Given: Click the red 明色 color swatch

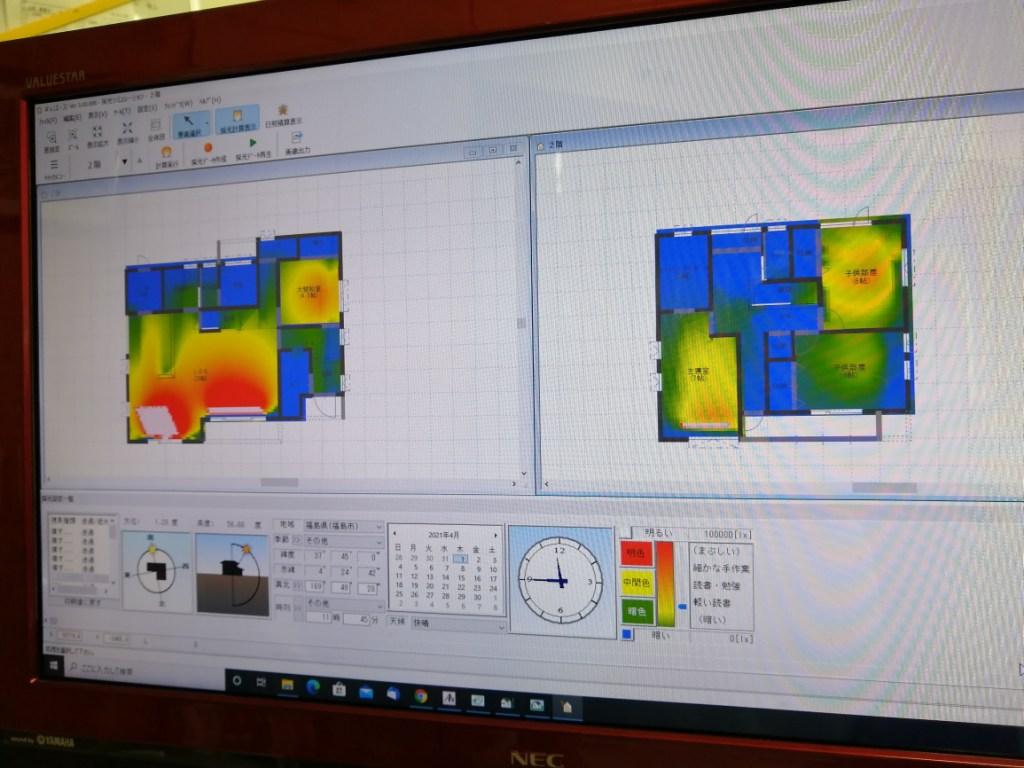Looking at the screenshot, I should click(x=636, y=553).
